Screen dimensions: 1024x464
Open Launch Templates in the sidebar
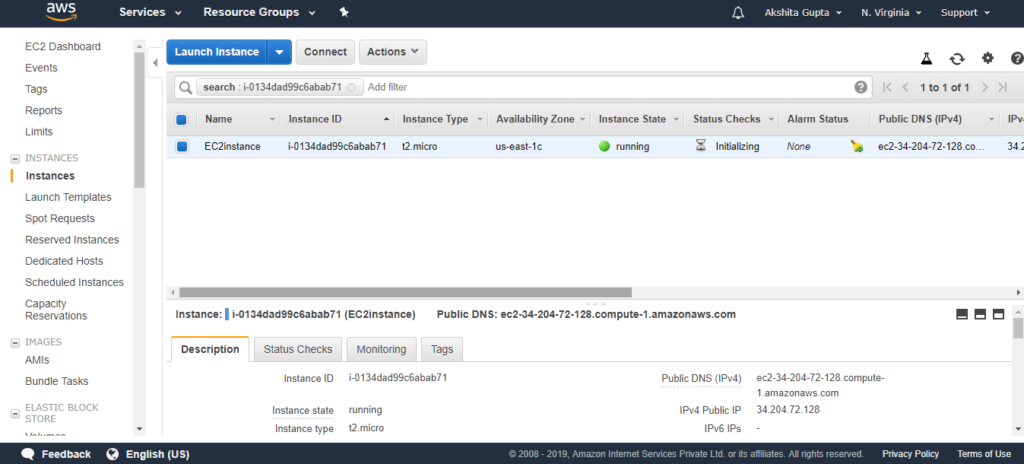pos(68,197)
